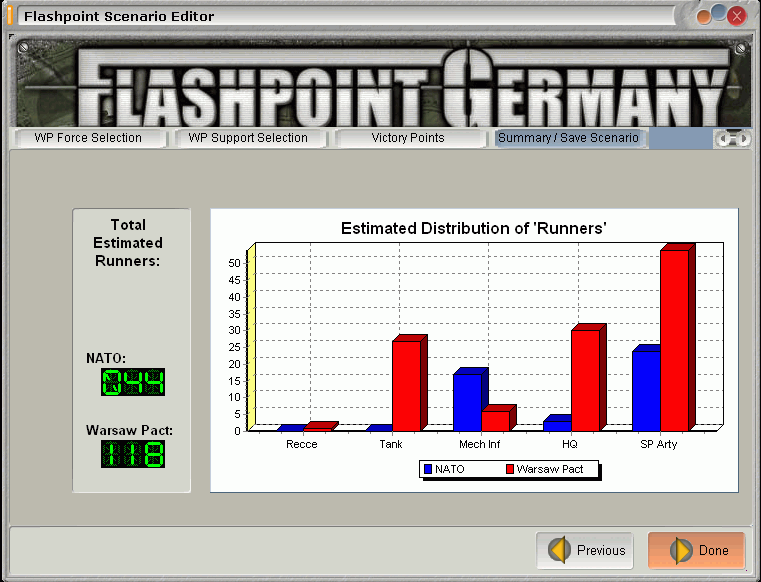Image resolution: width=761 pixels, height=582 pixels.
Task: Click the red Warsaw Pact legend swatch
Action: [x=510, y=469]
